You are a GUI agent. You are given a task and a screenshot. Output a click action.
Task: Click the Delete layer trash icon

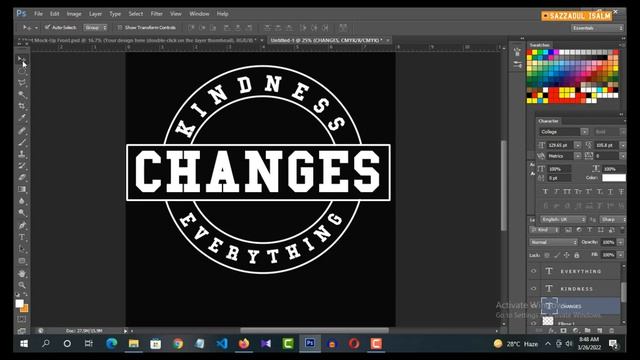coord(611,331)
